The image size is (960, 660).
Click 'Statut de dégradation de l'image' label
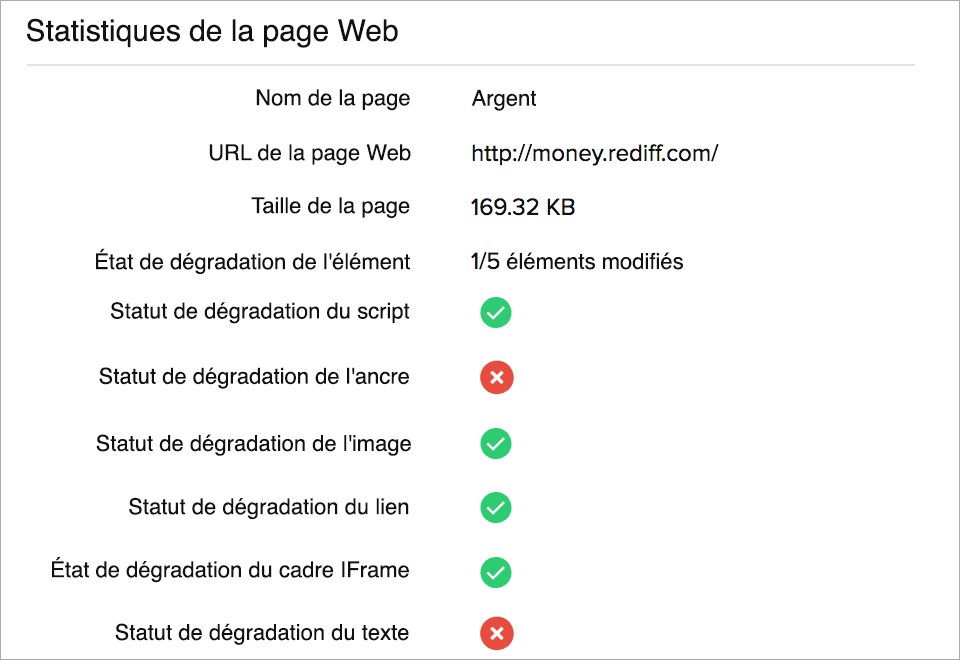click(253, 443)
